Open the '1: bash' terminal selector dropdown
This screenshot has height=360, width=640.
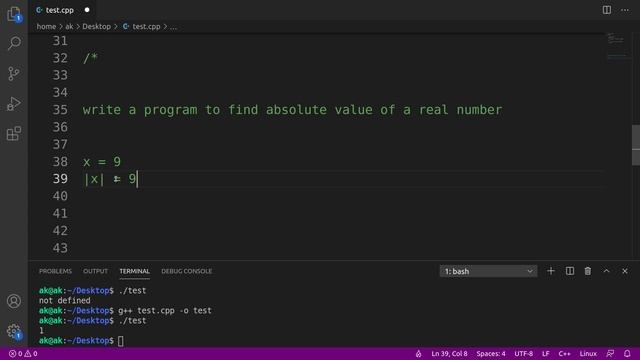coord(488,271)
